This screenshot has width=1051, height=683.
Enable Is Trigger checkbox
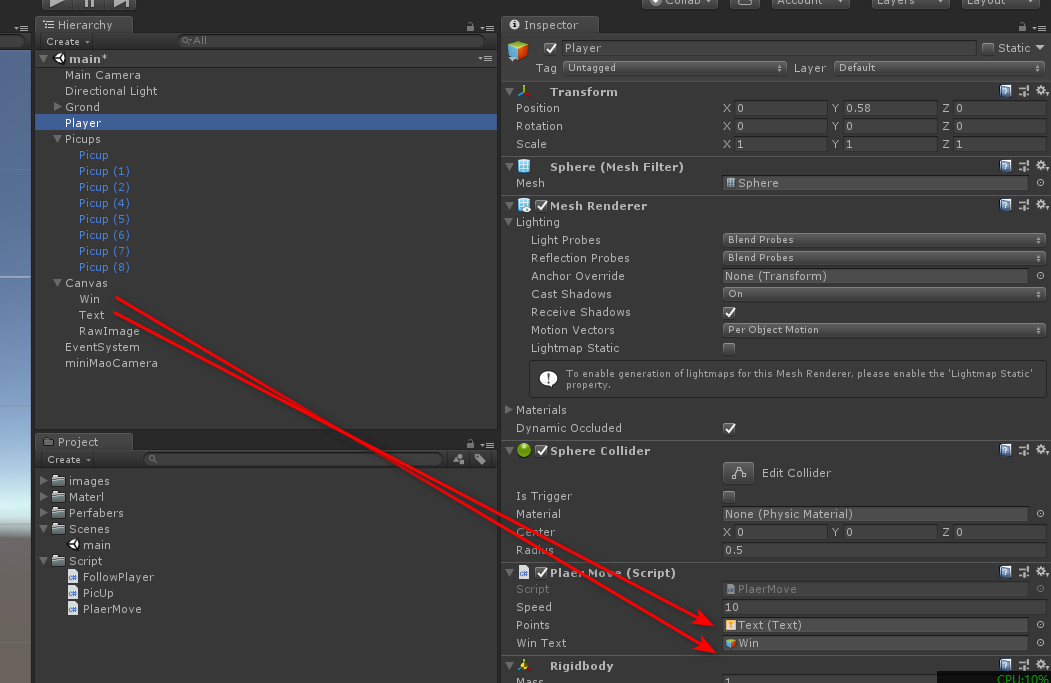[729, 496]
